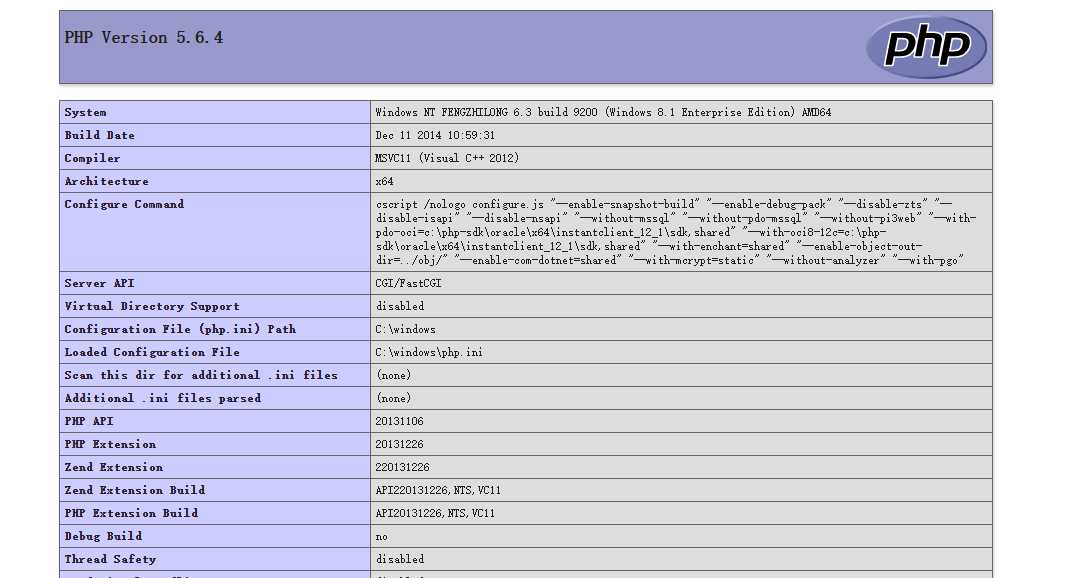Select the 20131106 PHP API value
Screen dimensions: 1072x578
click(x=399, y=421)
